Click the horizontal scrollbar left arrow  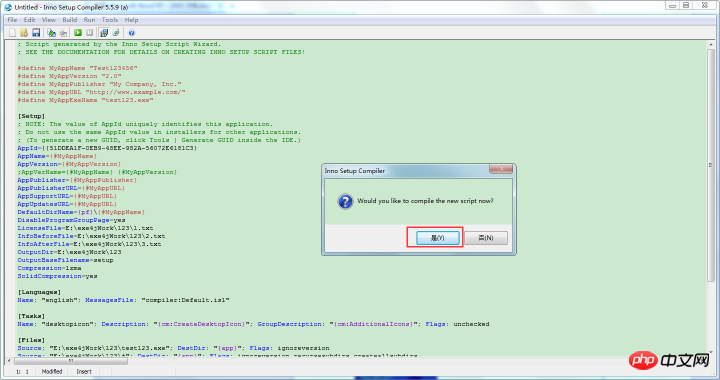pyautogui.click(x=9, y=361)
